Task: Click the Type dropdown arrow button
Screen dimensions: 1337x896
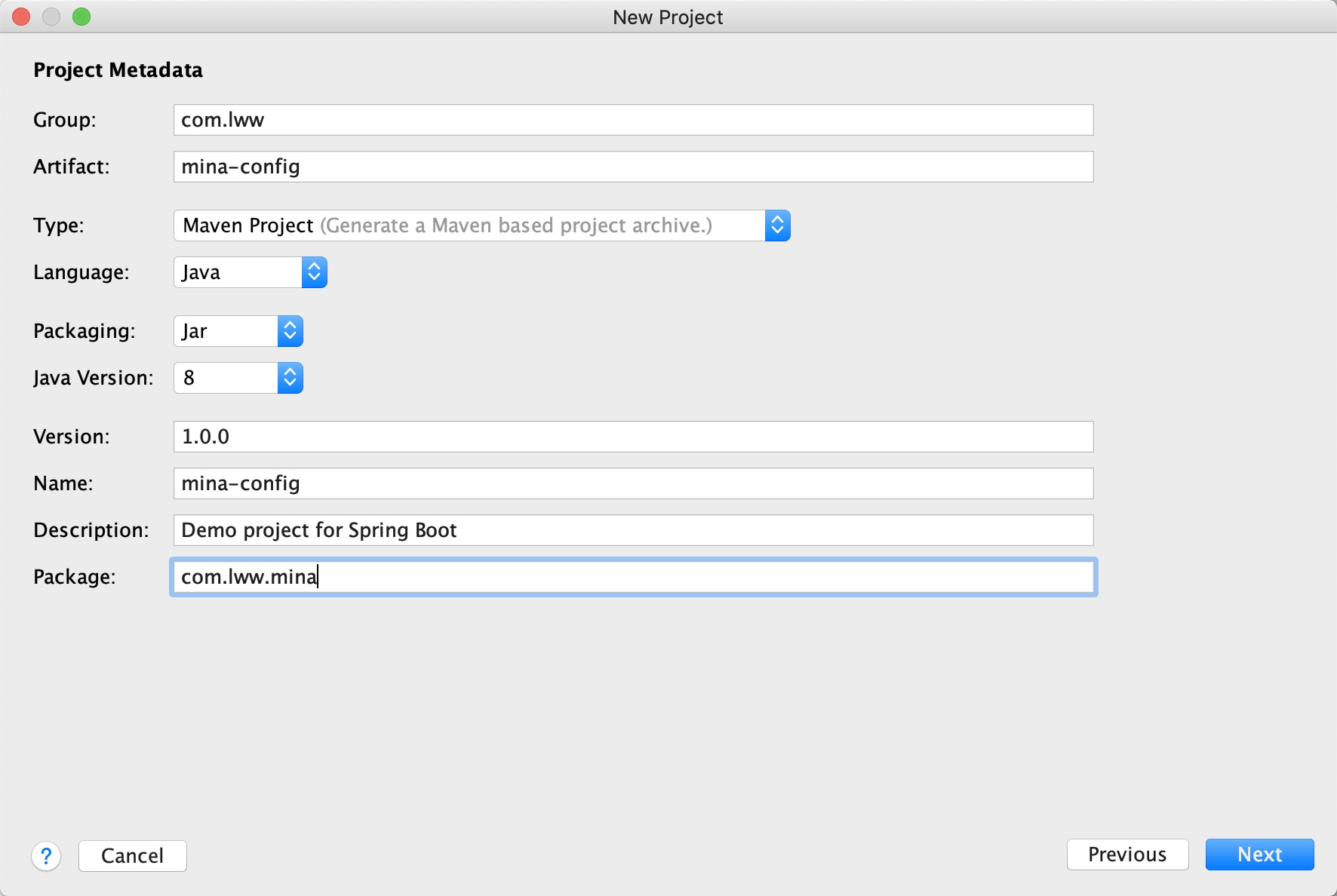Action: pyautogui.click(x=777, y=226)
